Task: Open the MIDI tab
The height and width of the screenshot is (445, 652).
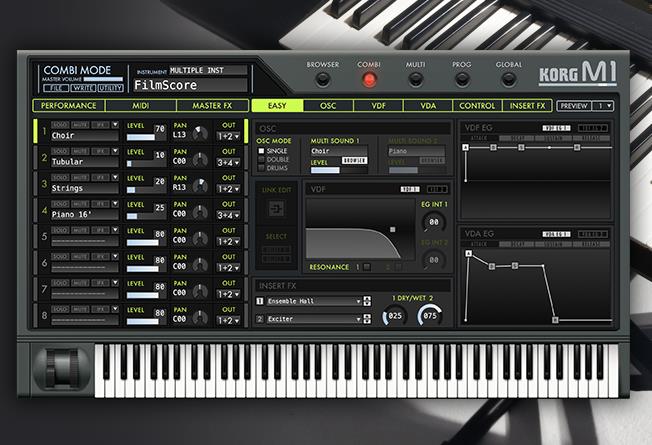Action: (141, 106)
